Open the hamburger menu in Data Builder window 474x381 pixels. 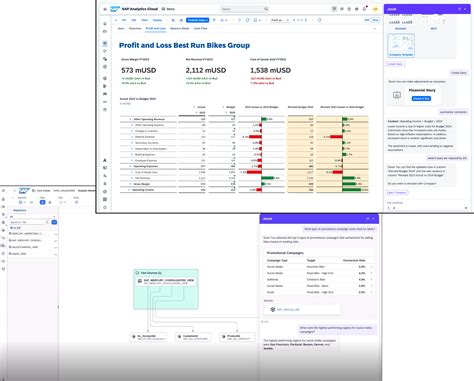click(x=4, y=191)
